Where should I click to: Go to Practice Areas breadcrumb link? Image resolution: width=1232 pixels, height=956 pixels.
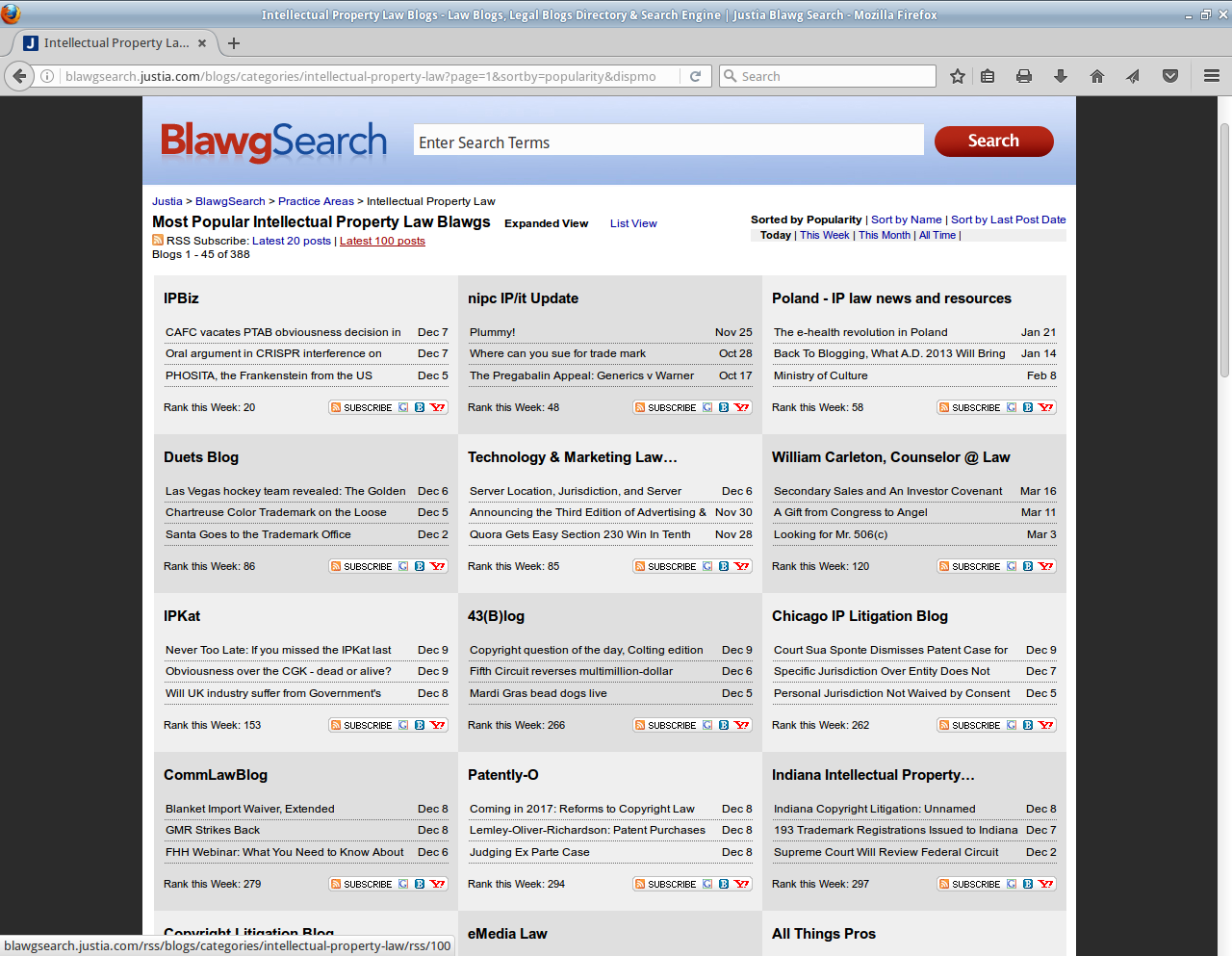tap(316, 201)
